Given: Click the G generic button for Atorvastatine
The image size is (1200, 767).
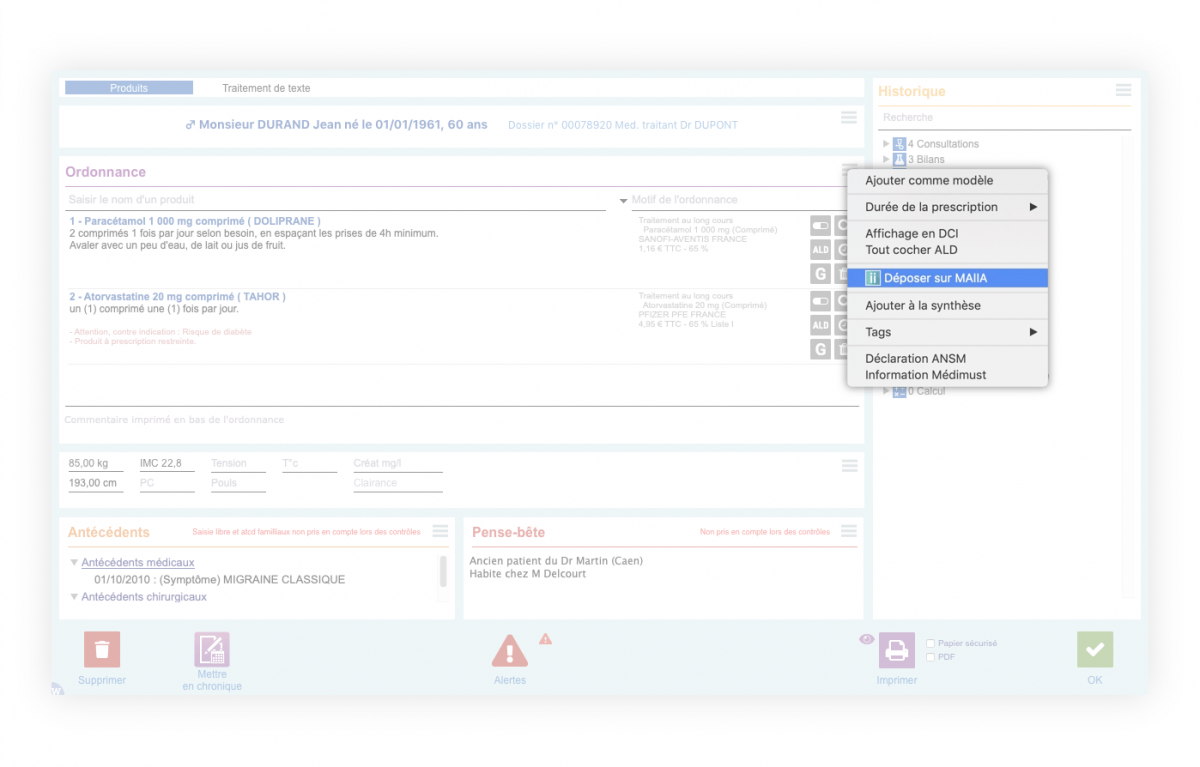Looking at the screenshot, I should tap(820, 349).
